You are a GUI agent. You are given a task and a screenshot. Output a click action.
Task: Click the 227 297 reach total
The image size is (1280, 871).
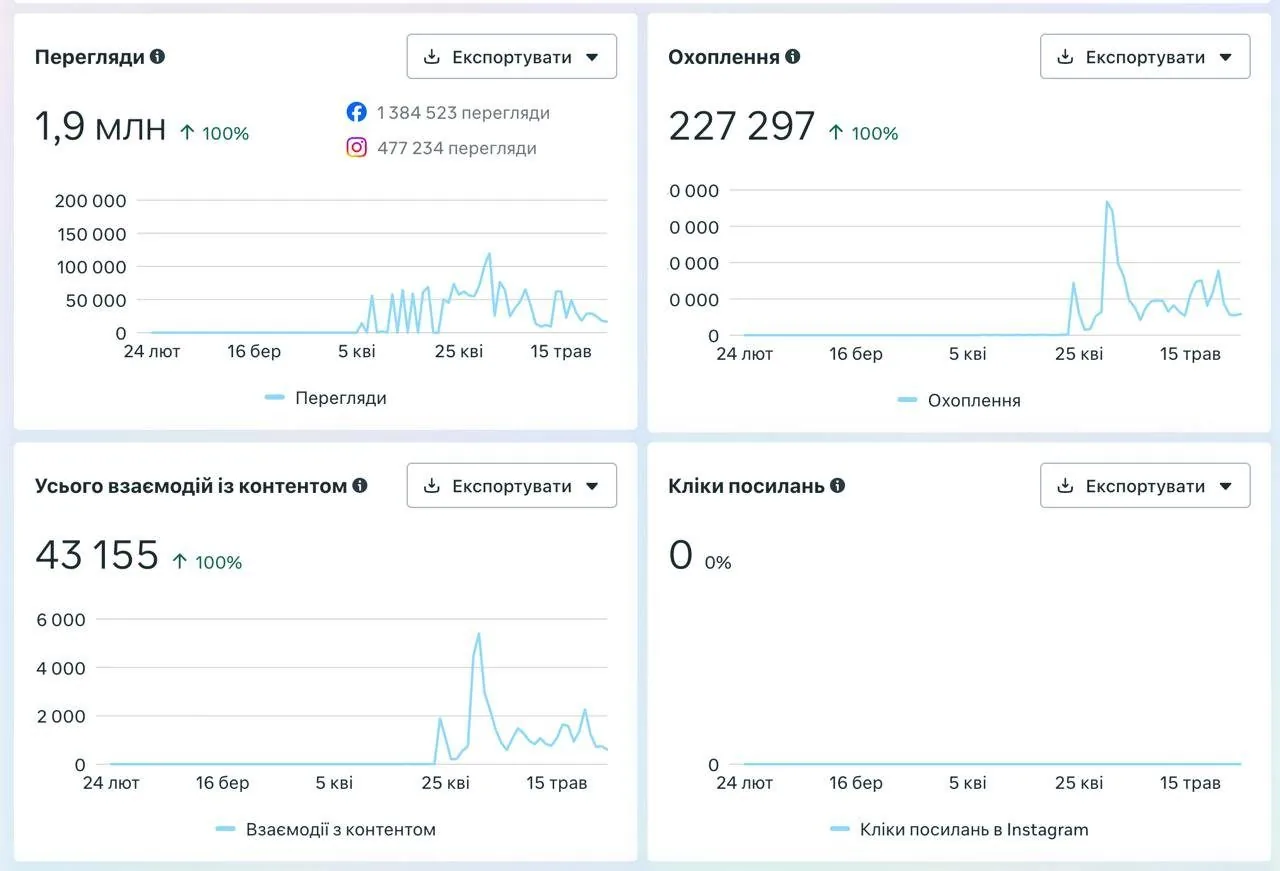click(742, 128)
